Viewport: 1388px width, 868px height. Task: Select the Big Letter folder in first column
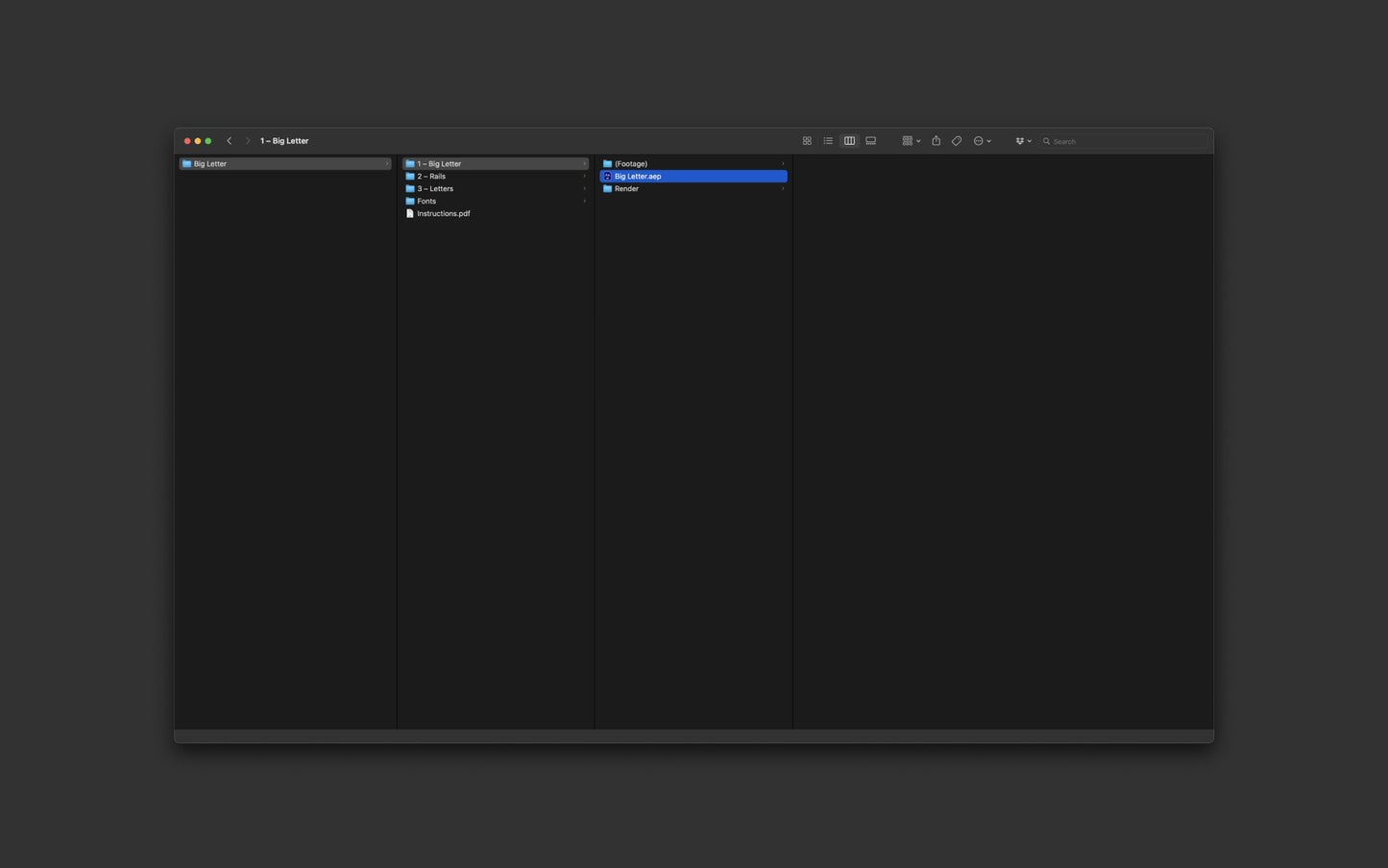[285, 164]
